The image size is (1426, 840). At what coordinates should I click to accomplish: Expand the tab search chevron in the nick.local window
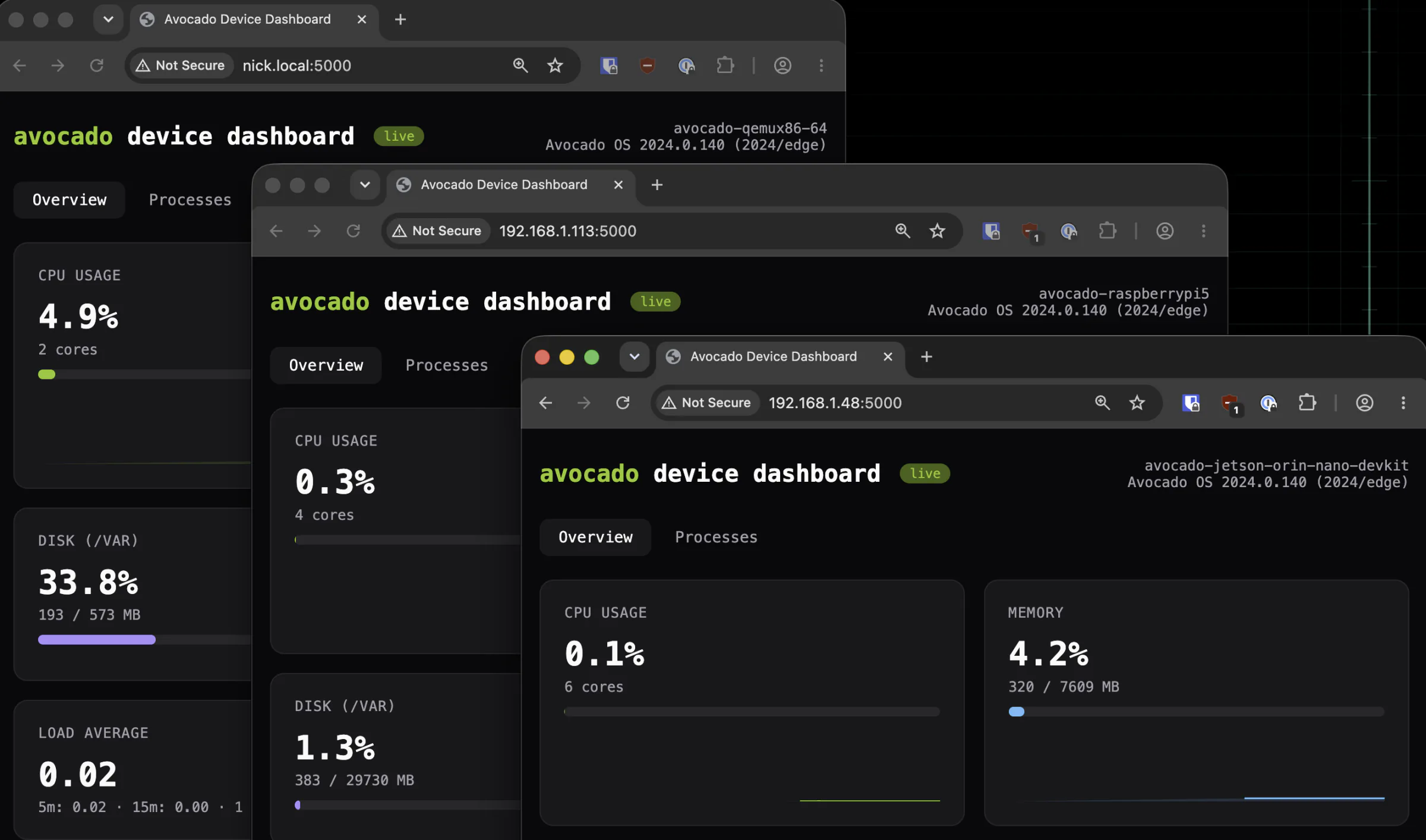(108, 19)
